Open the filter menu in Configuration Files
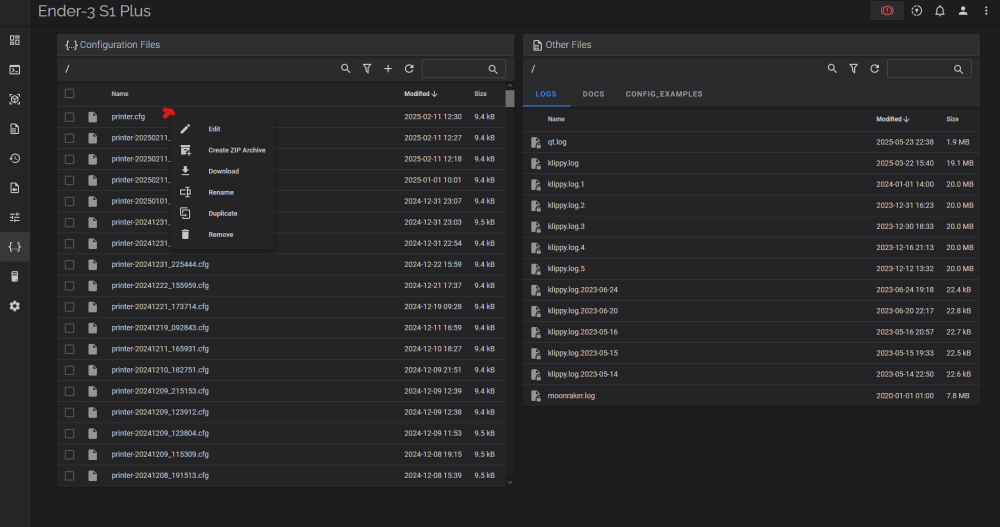The image size is (1000, 527). 367,69
